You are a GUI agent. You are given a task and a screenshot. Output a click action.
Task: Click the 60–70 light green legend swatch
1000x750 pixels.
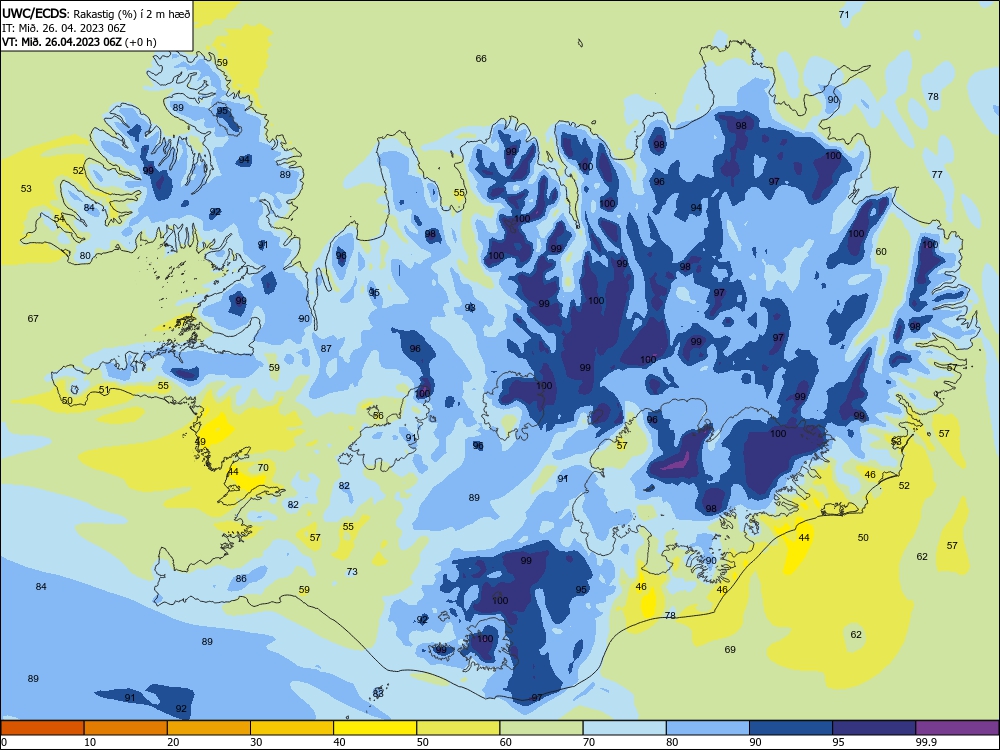(x=541, y=728)
